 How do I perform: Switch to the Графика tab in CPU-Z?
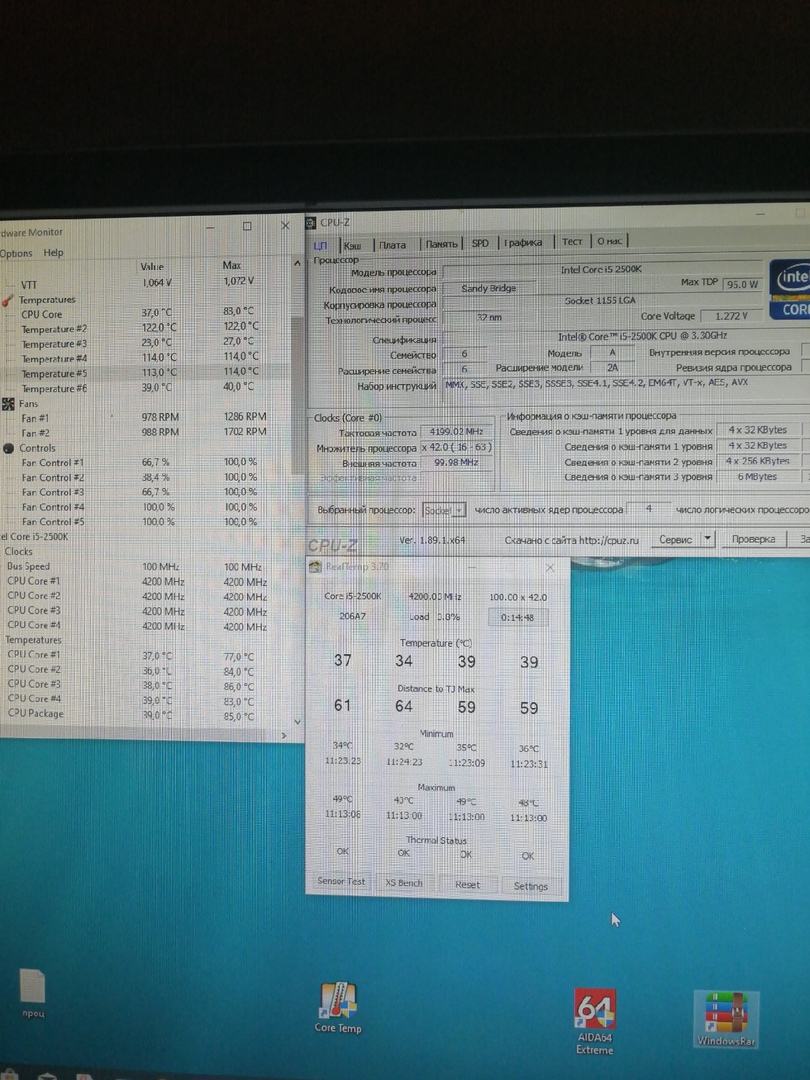tap(523, 242)
